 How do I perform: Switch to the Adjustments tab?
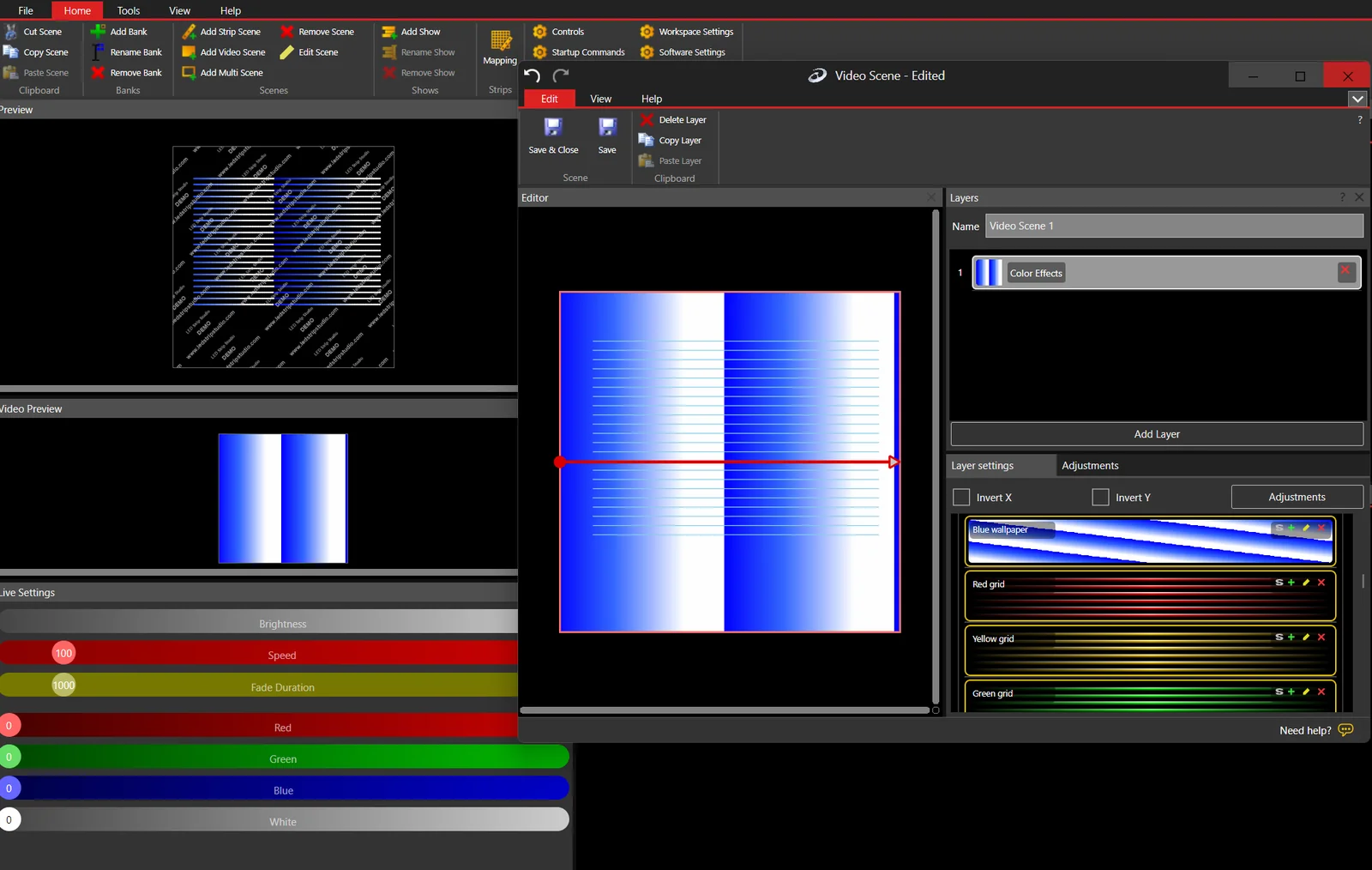1090,466
